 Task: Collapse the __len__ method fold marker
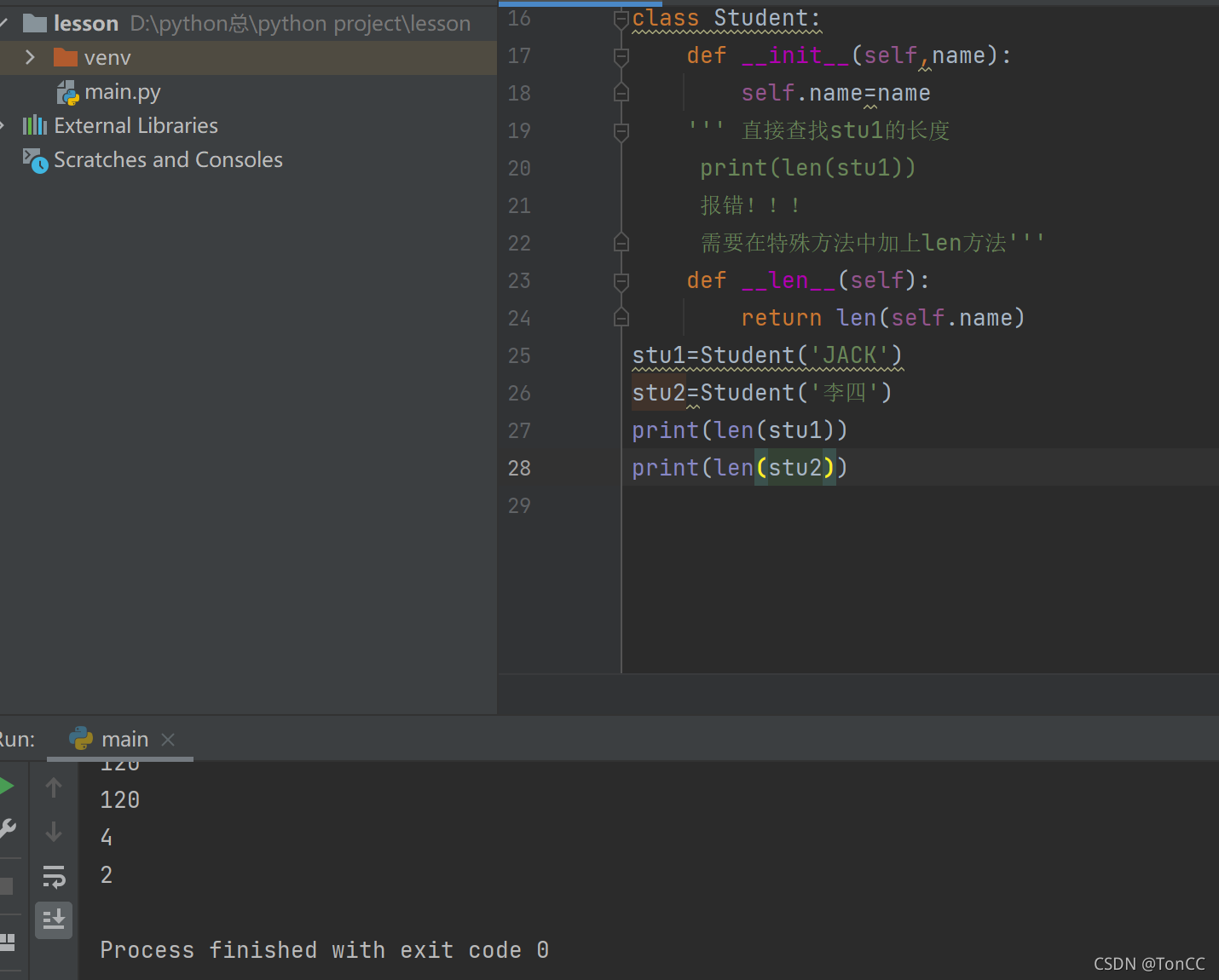621,281
